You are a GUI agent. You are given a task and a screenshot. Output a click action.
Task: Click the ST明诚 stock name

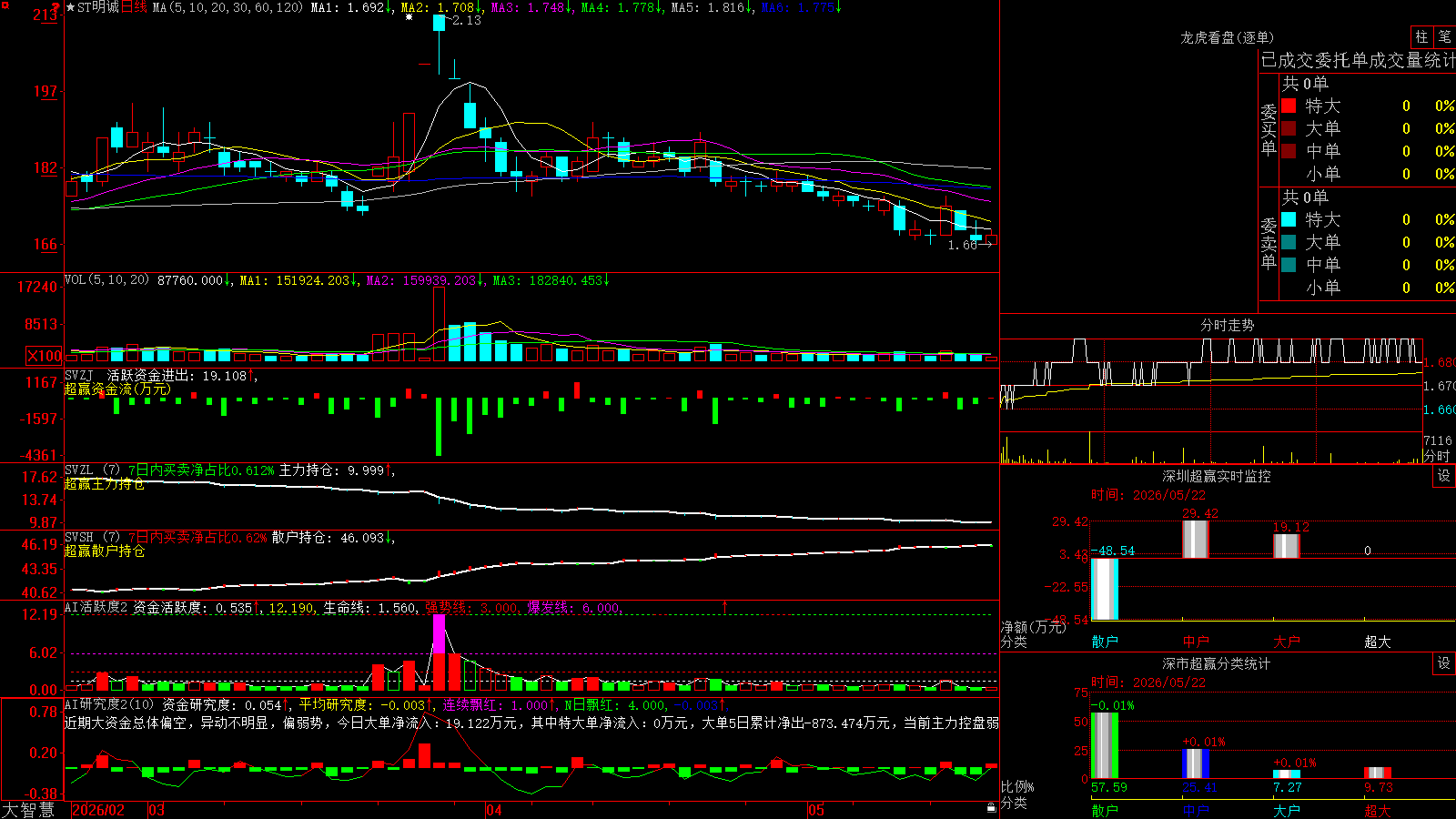tap(98, 7)
